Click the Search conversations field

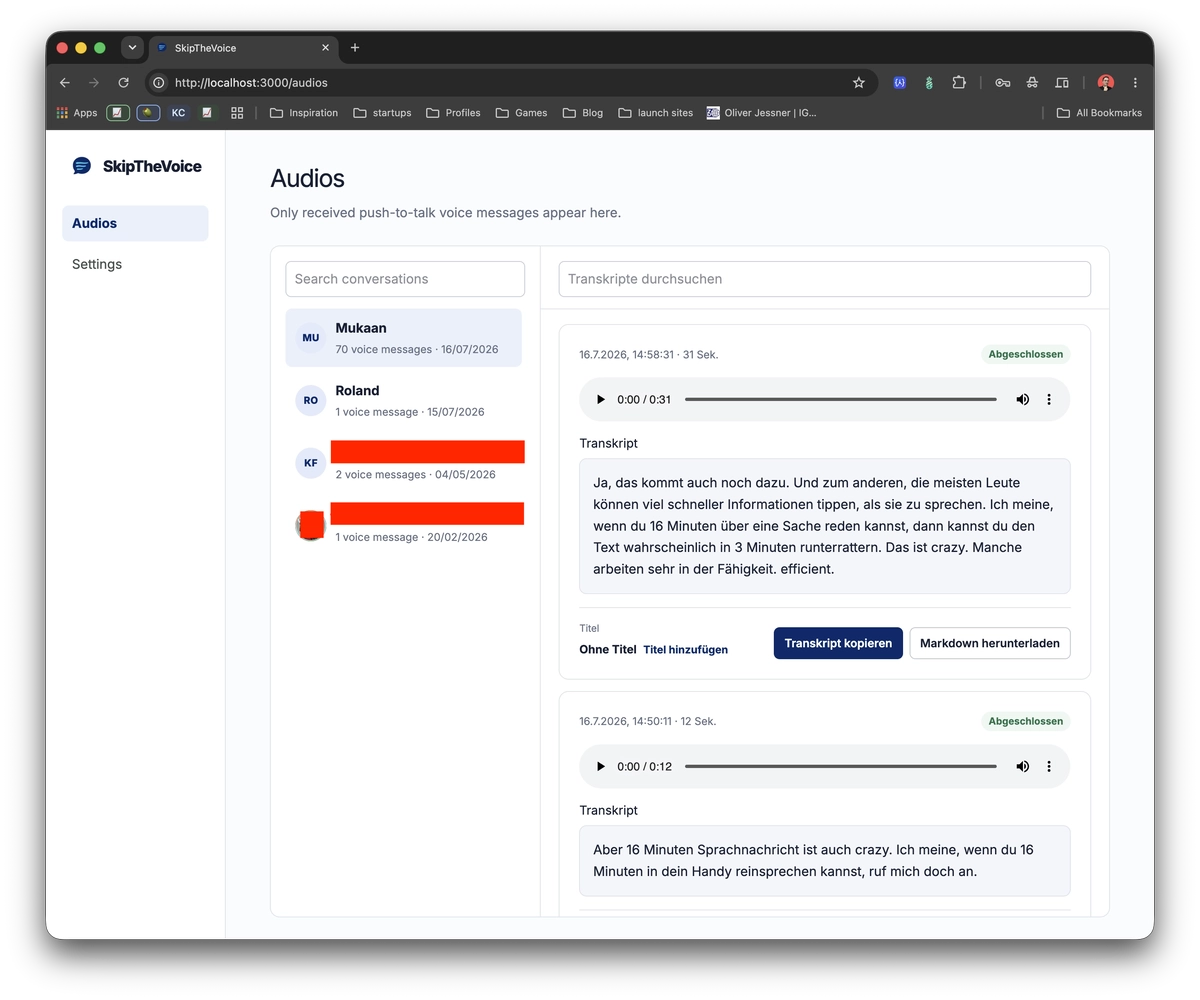click(x=405, y=279)
